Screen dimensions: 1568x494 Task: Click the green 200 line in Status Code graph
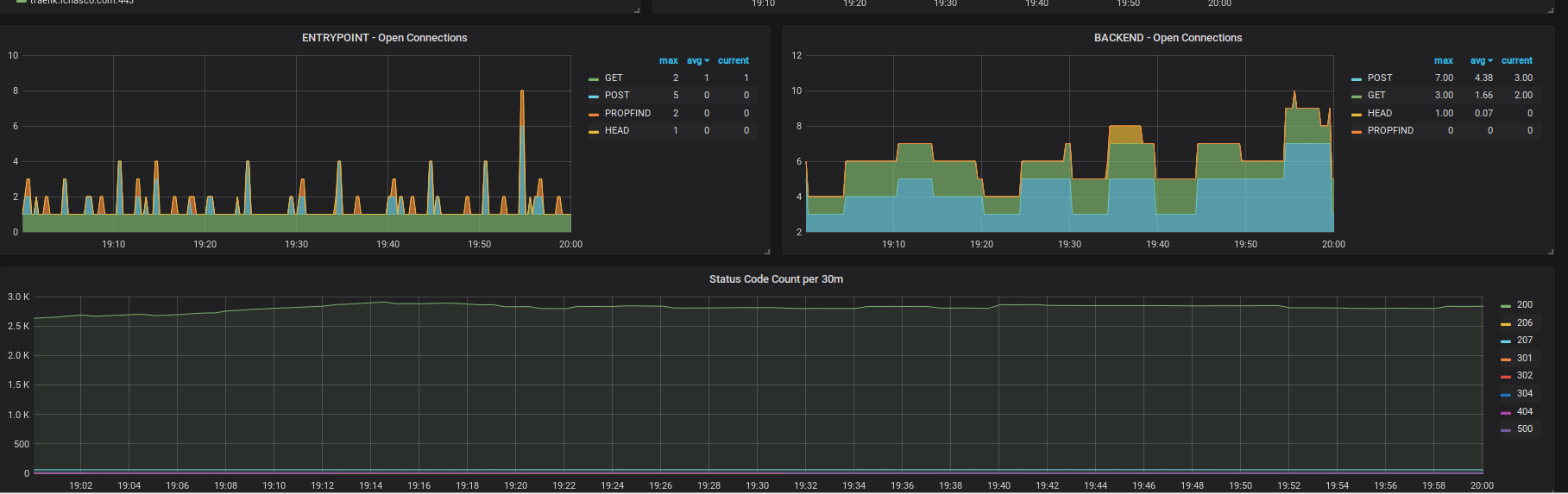757,308
